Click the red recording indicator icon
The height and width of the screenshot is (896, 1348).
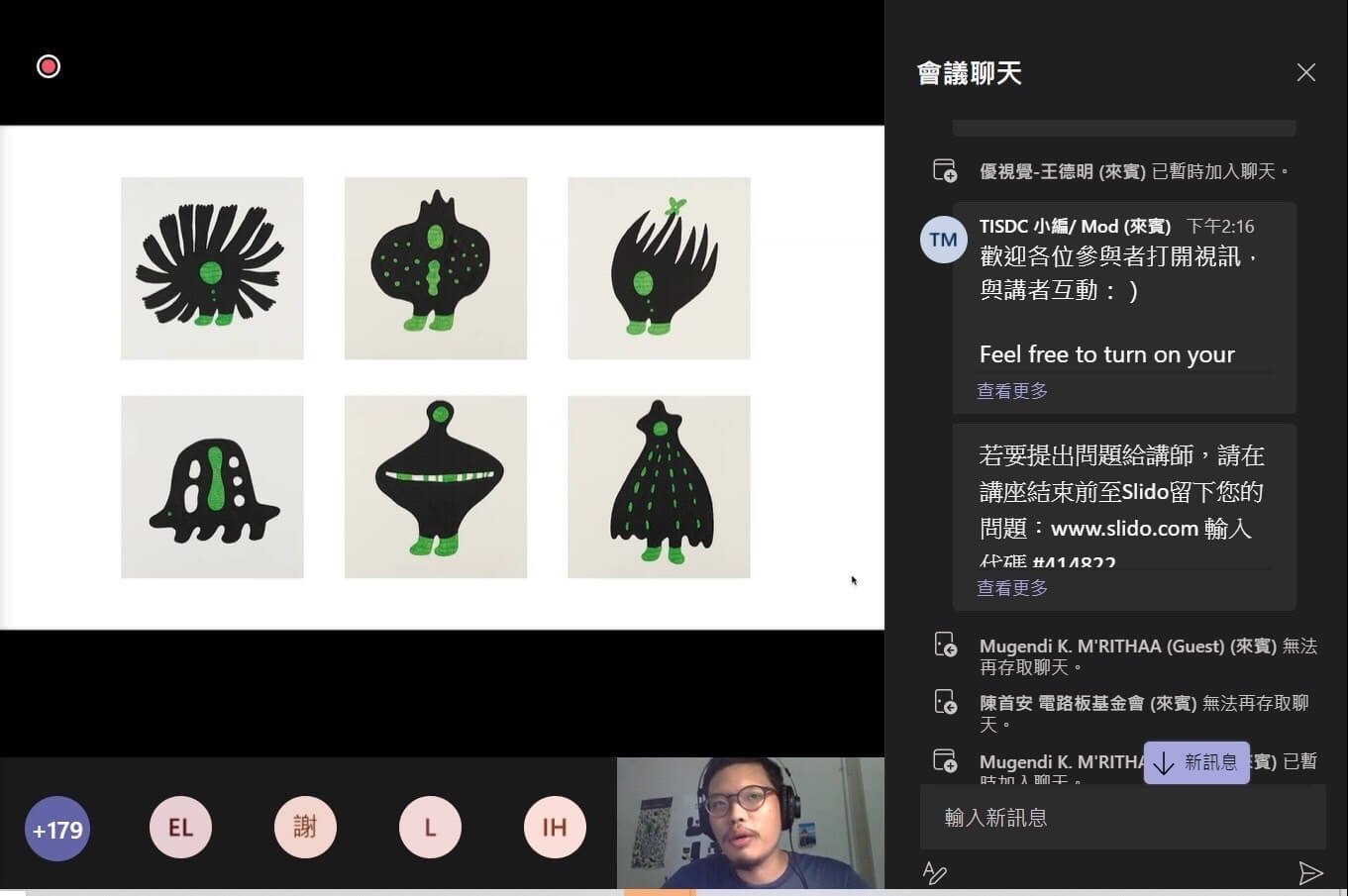pos(49,66)
